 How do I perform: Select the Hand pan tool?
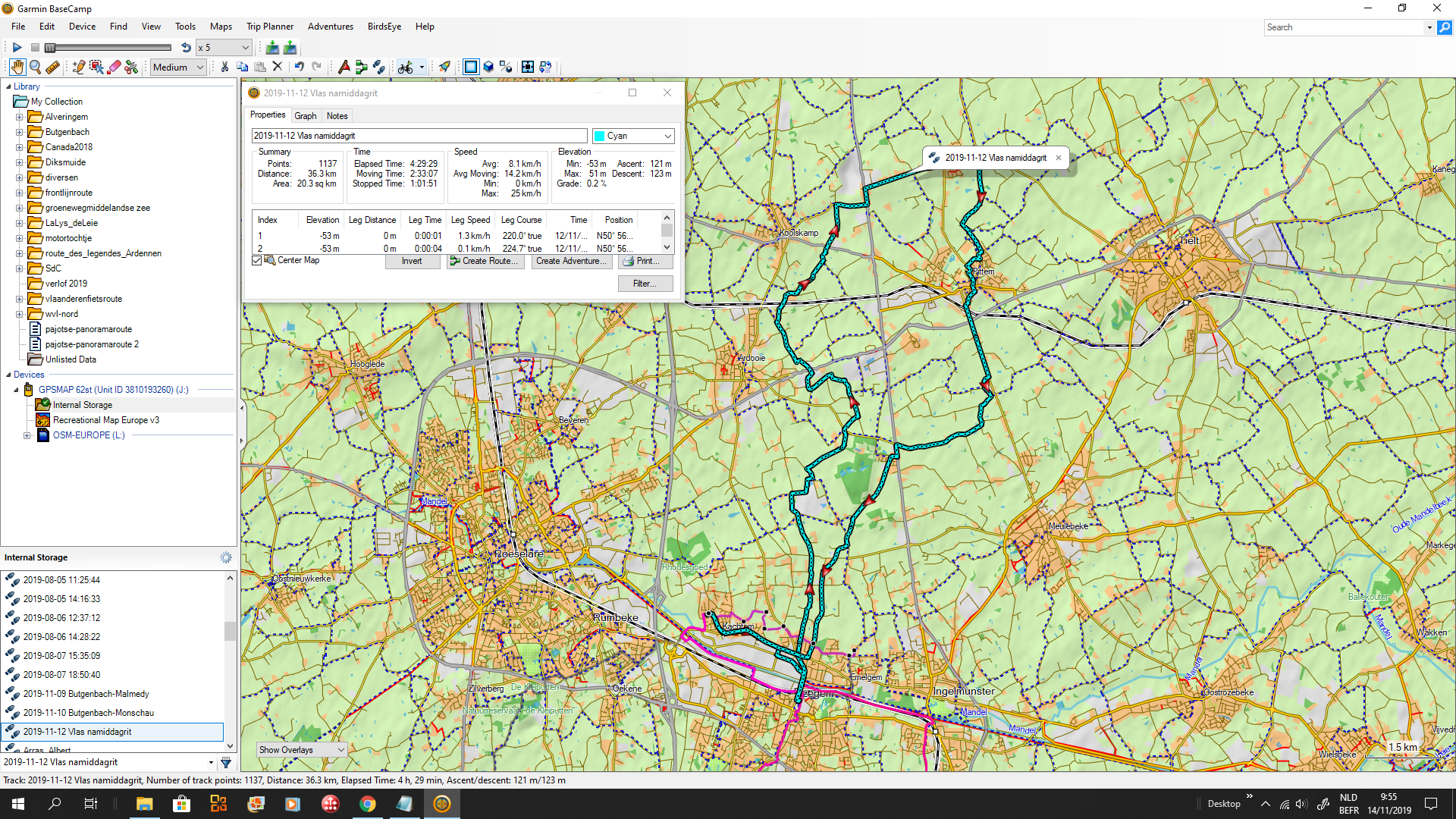pos(17,67)
